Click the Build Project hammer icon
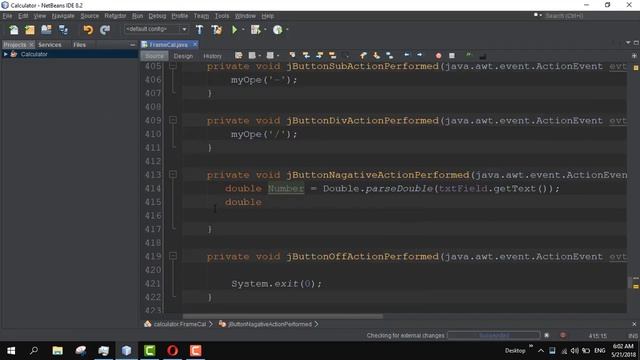Screen dimensions: 640x360 click(x=199, y=30)
